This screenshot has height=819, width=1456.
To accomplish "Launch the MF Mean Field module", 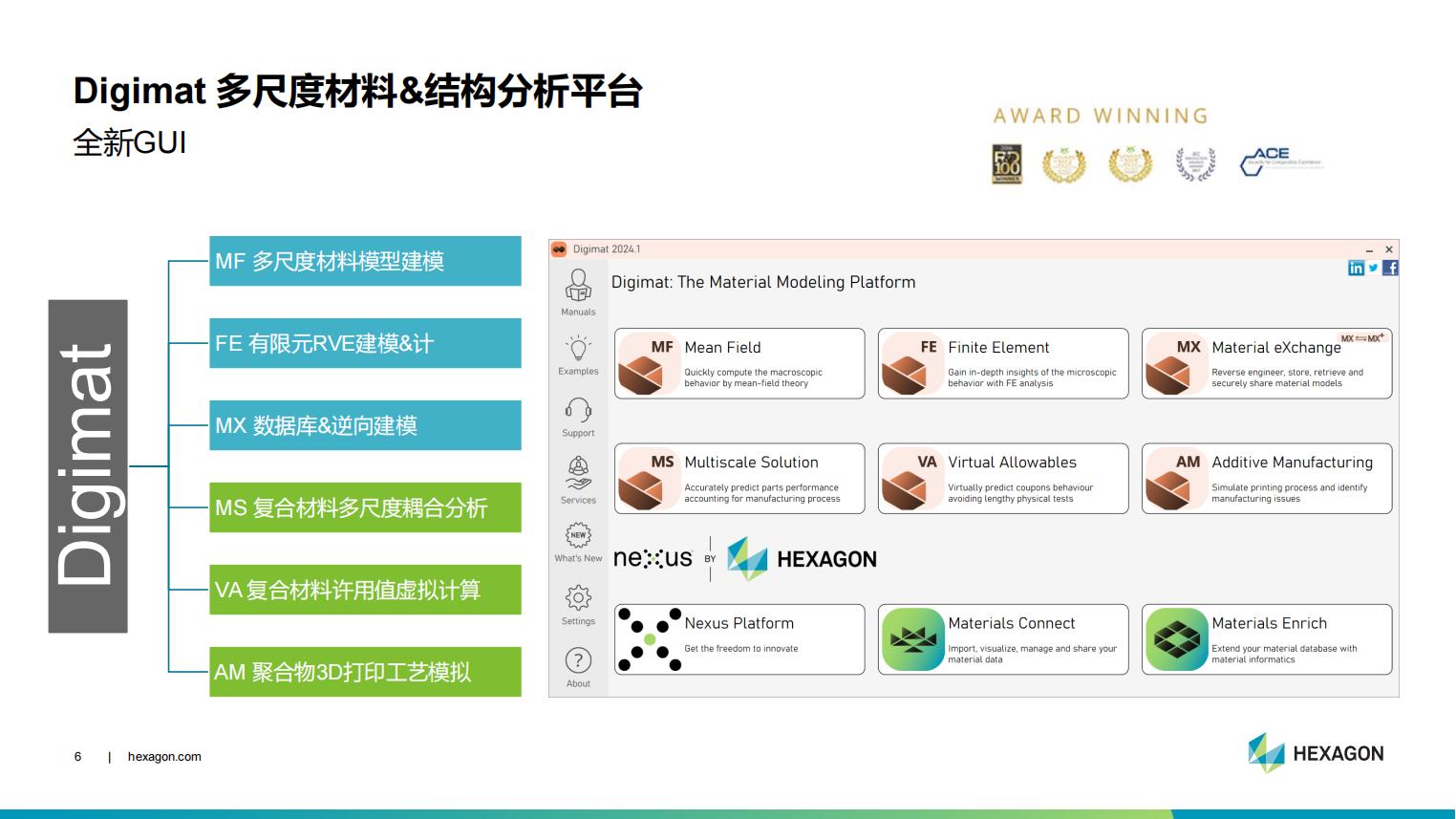I will pyautogui.click(x=739, y=363).
